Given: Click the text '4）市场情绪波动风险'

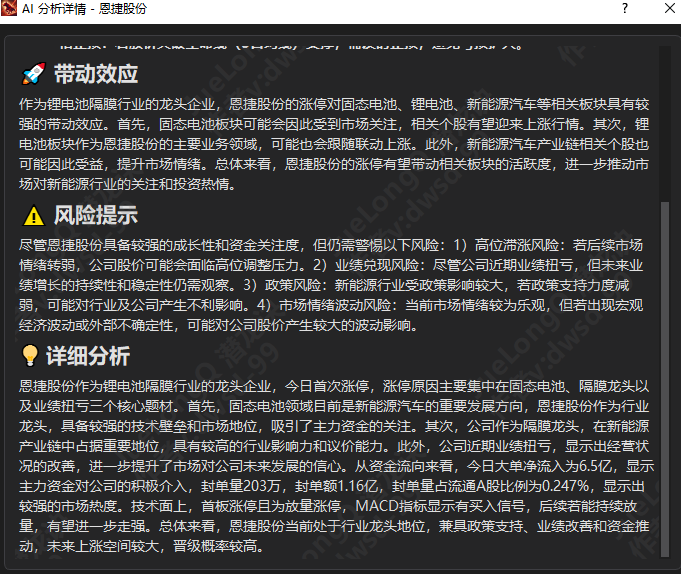Looking at the screenshot, I should click(324, 305).
